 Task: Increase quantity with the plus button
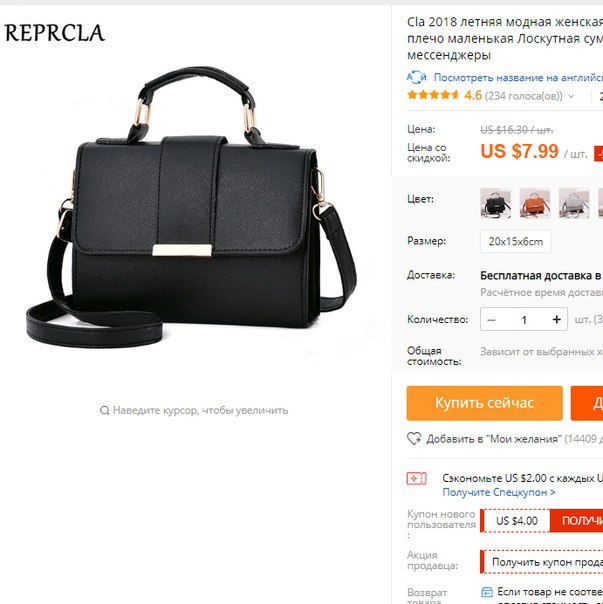pyautogui.click(x=556, y=319)
